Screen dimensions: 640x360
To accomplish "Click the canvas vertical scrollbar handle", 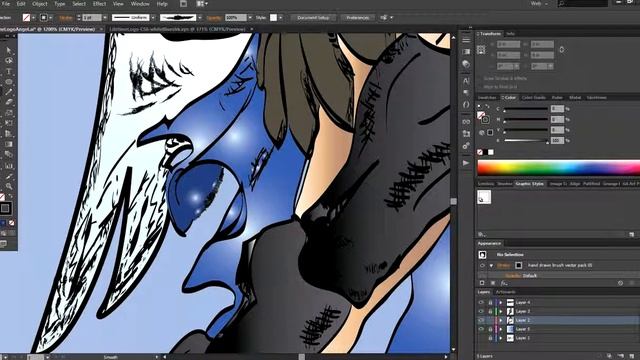I will coord(453,201).
